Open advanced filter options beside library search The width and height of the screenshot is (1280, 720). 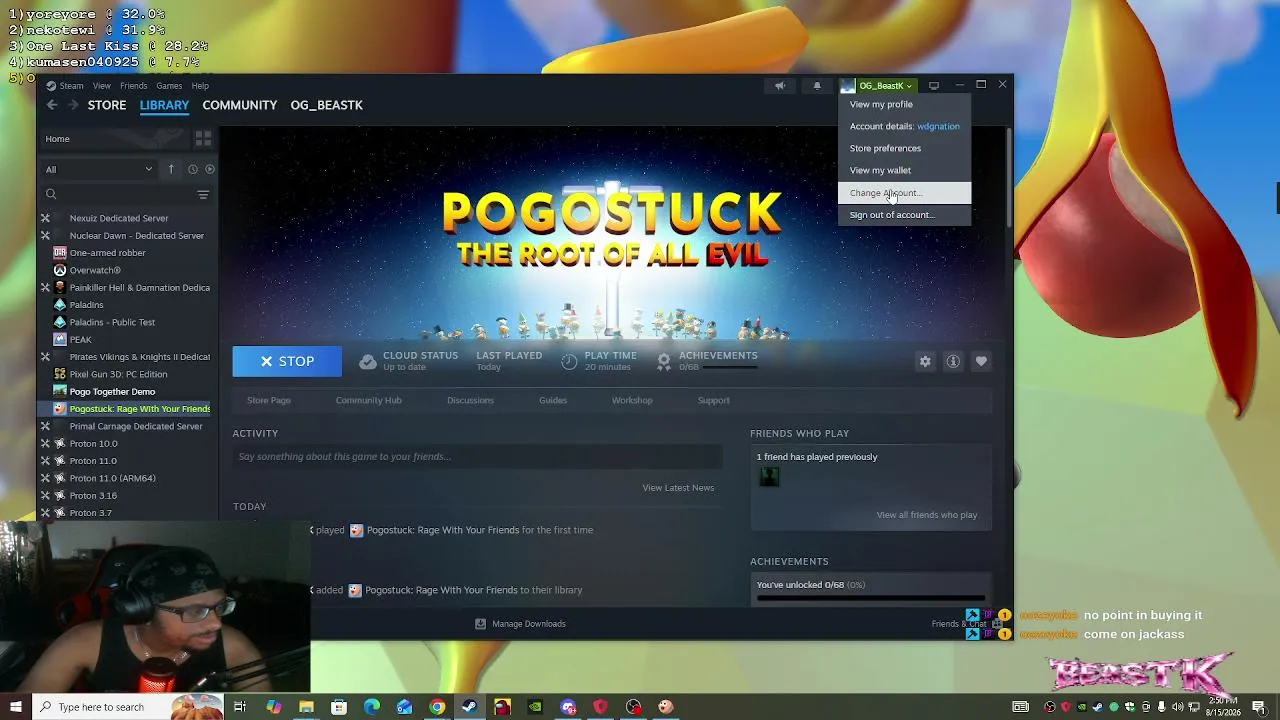pyautogui.click(x=203, y=194)
